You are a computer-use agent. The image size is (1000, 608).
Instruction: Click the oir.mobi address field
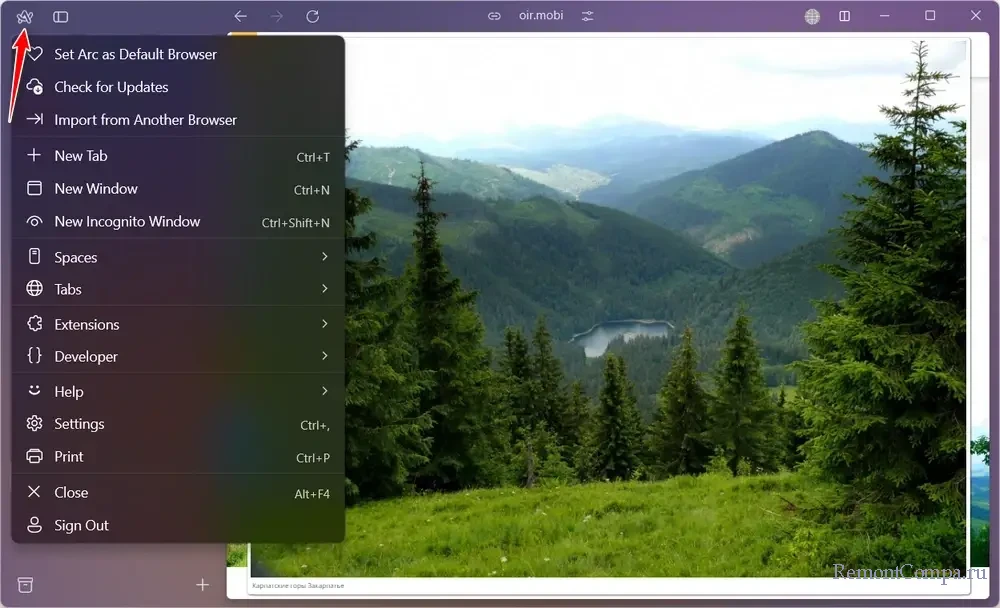click(x=539, y=17)
